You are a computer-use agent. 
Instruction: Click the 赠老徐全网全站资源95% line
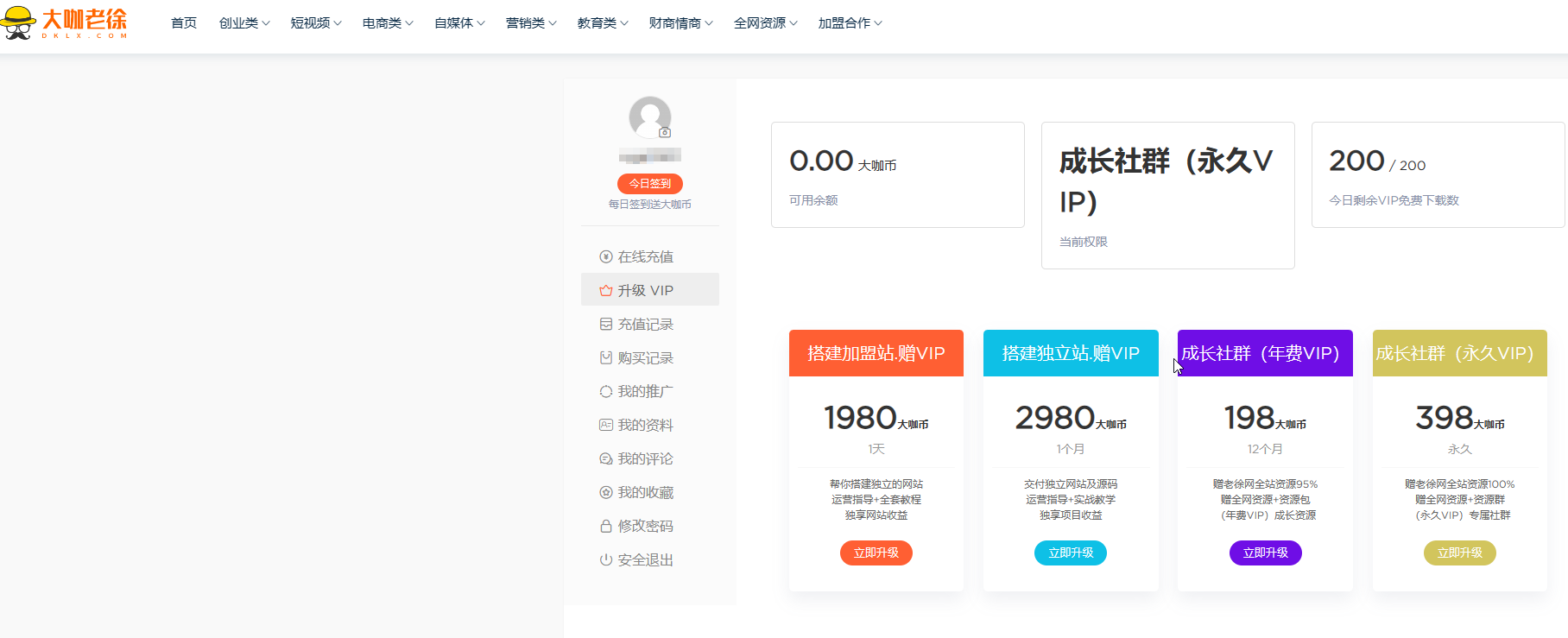point(1265,484)
